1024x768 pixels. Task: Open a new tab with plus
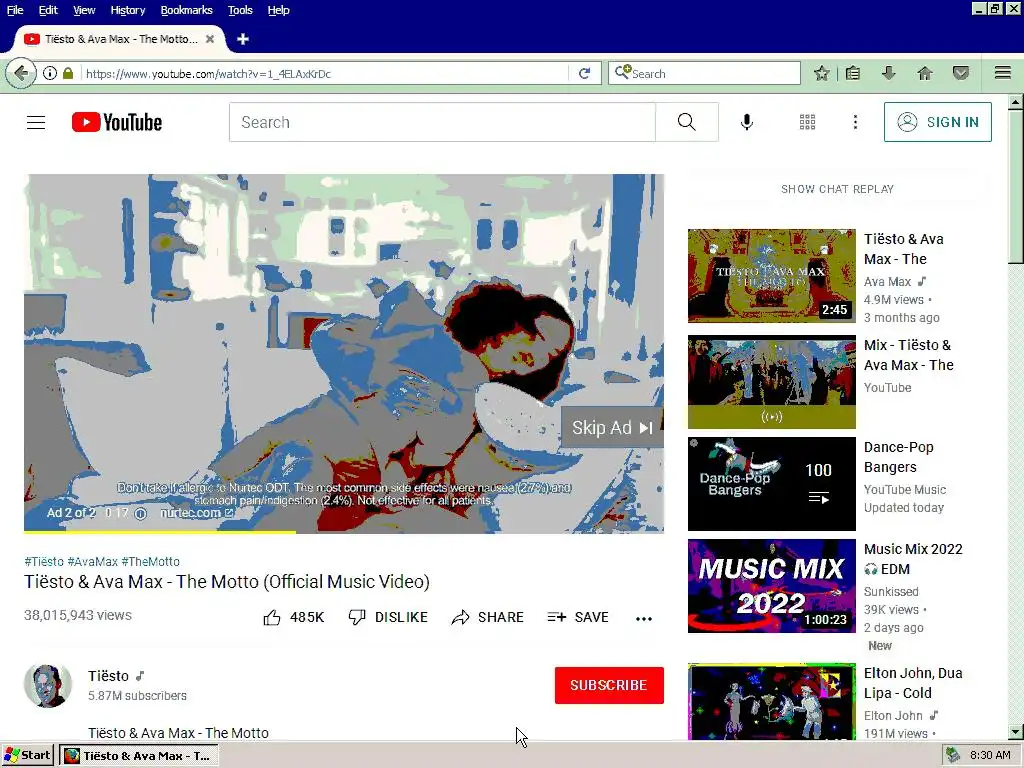(x=242, y=39)
